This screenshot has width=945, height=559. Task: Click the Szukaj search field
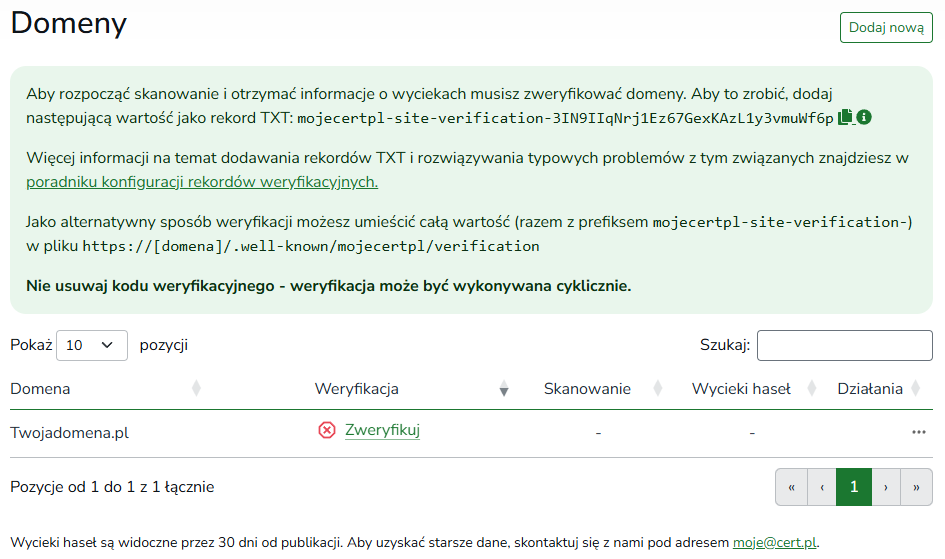844,345
